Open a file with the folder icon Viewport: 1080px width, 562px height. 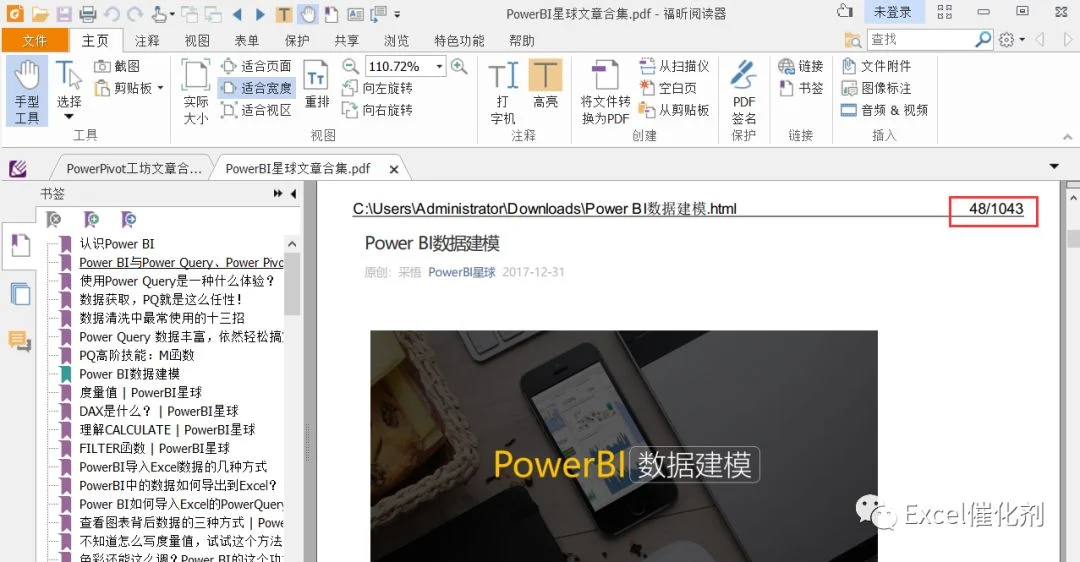coord(40,13)
